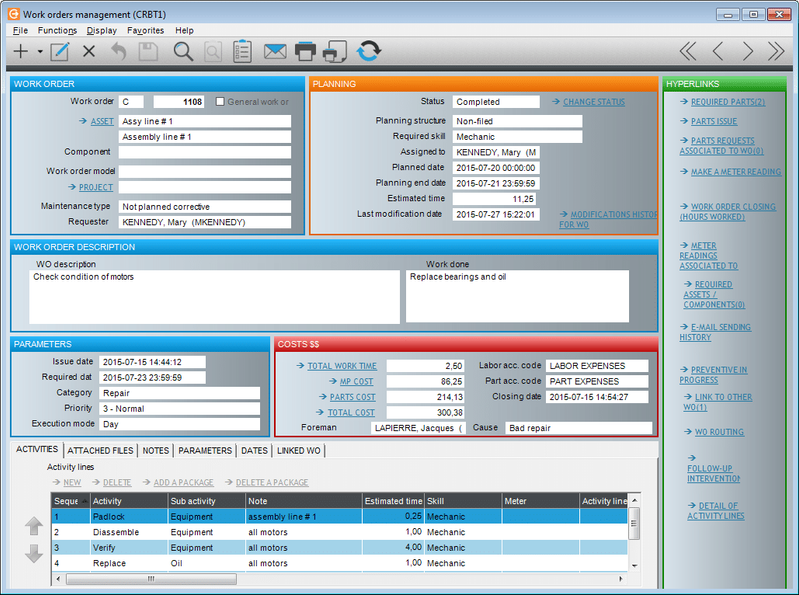The height and width of the screenshot is (595, 799).
Task: Open the Favorites menu
Action: tap(145, 31)
